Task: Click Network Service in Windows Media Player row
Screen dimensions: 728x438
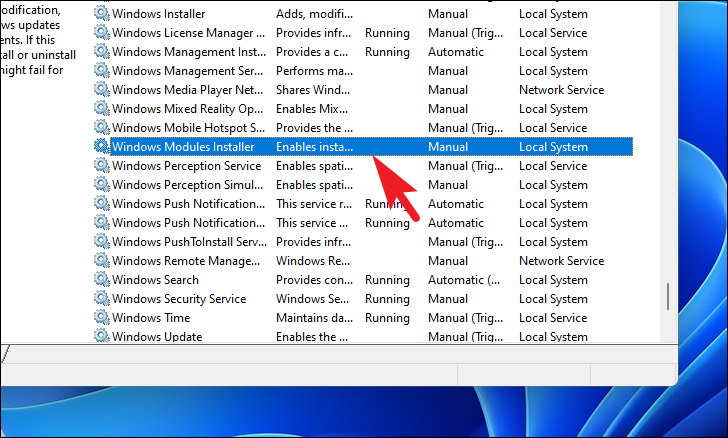Action: (x=561, y=90)
